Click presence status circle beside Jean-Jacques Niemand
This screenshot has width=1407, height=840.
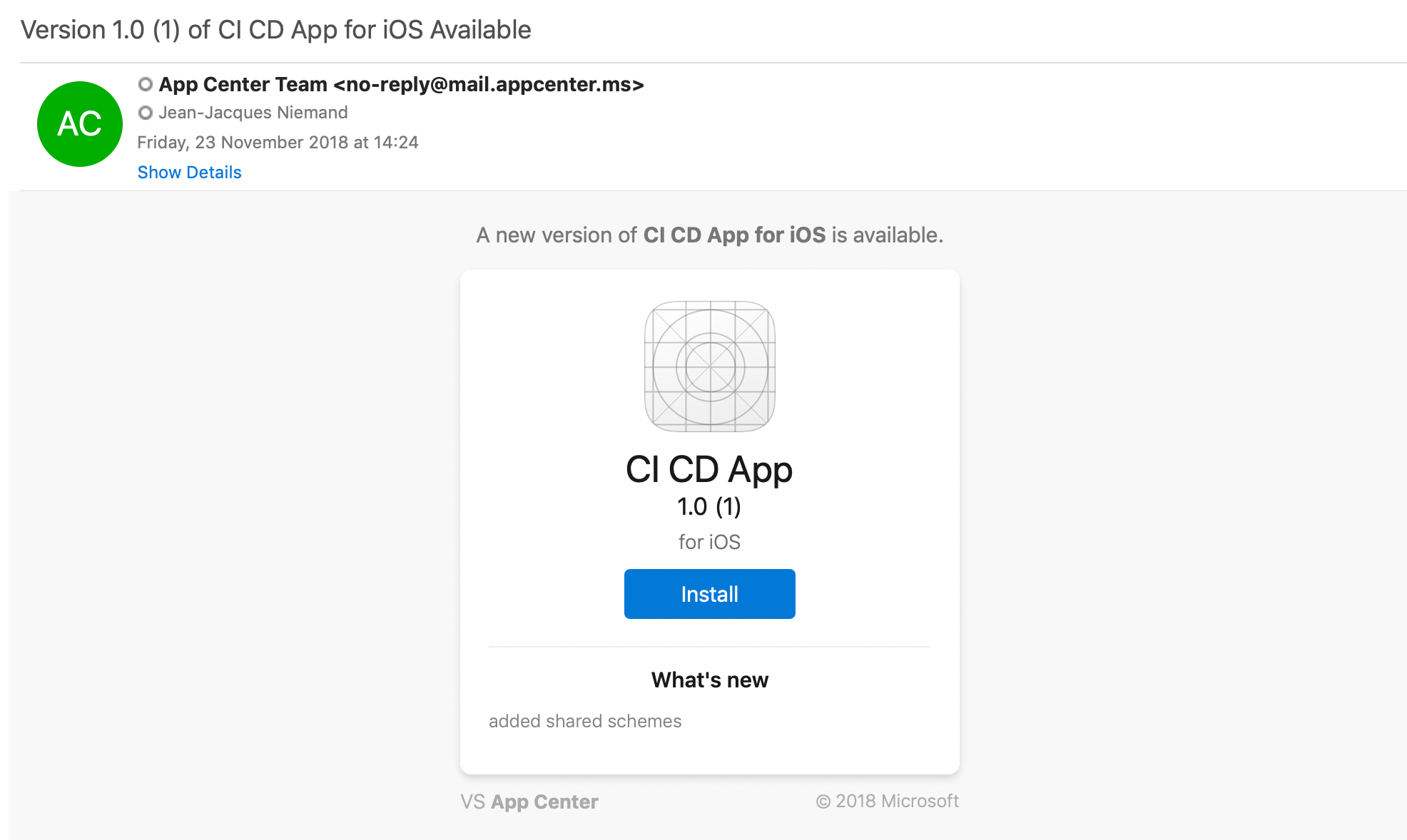146,113
